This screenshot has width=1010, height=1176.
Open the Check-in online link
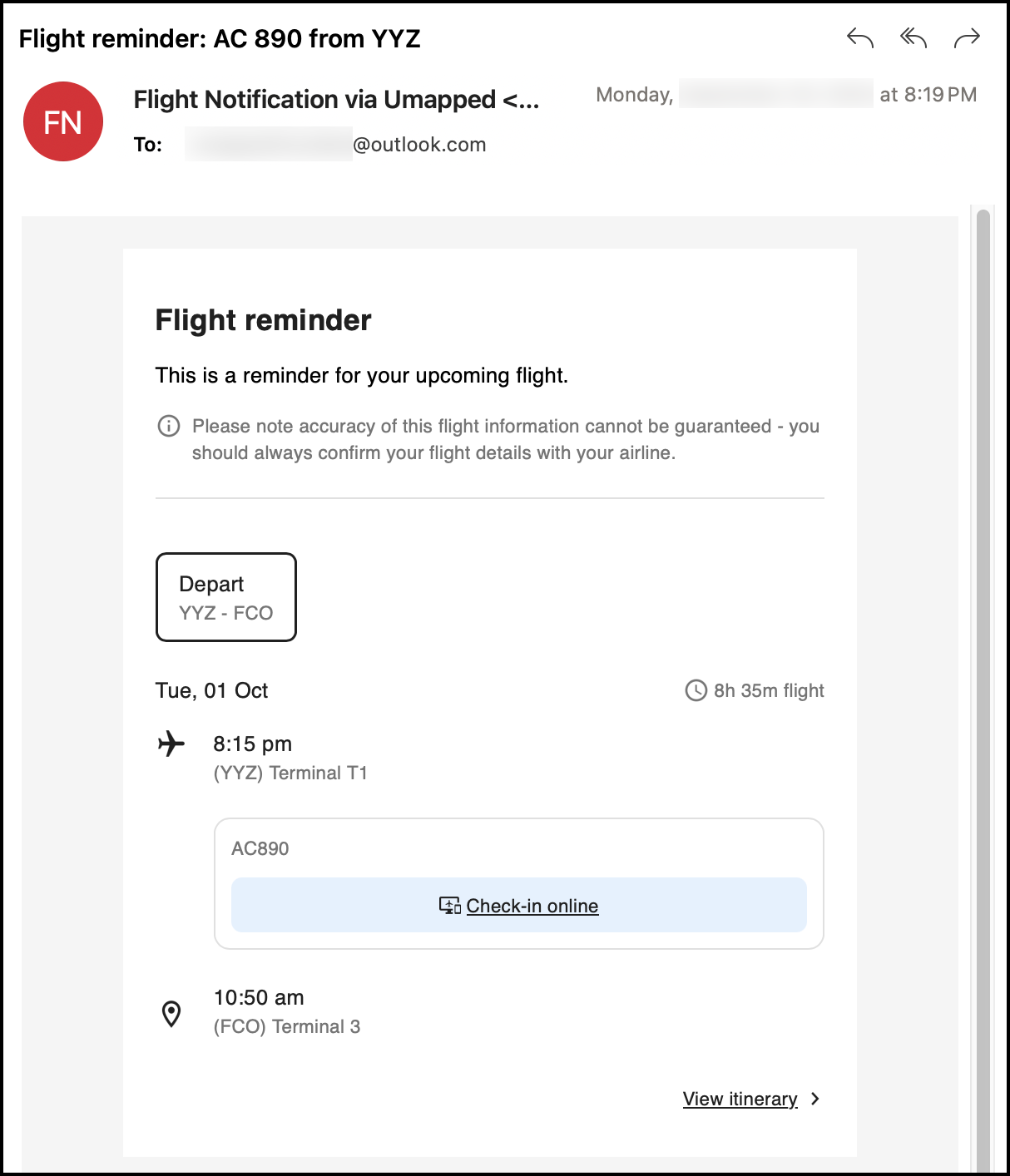[x=532, y=906]
